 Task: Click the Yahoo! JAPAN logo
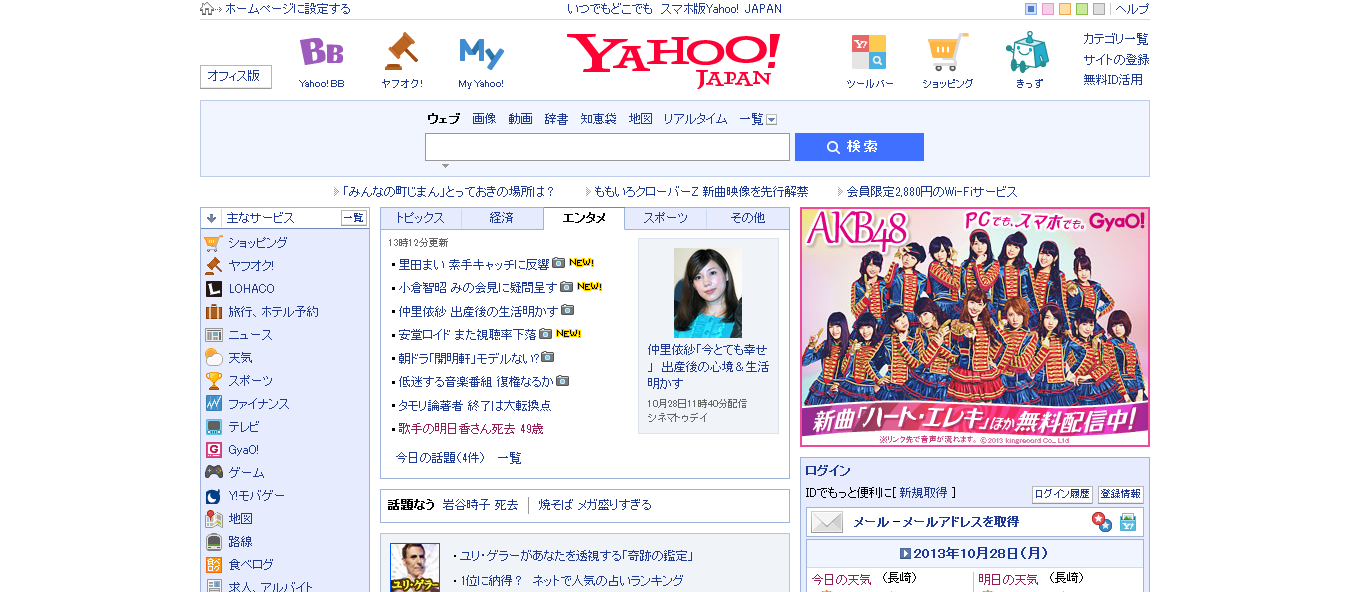[673, 60]
